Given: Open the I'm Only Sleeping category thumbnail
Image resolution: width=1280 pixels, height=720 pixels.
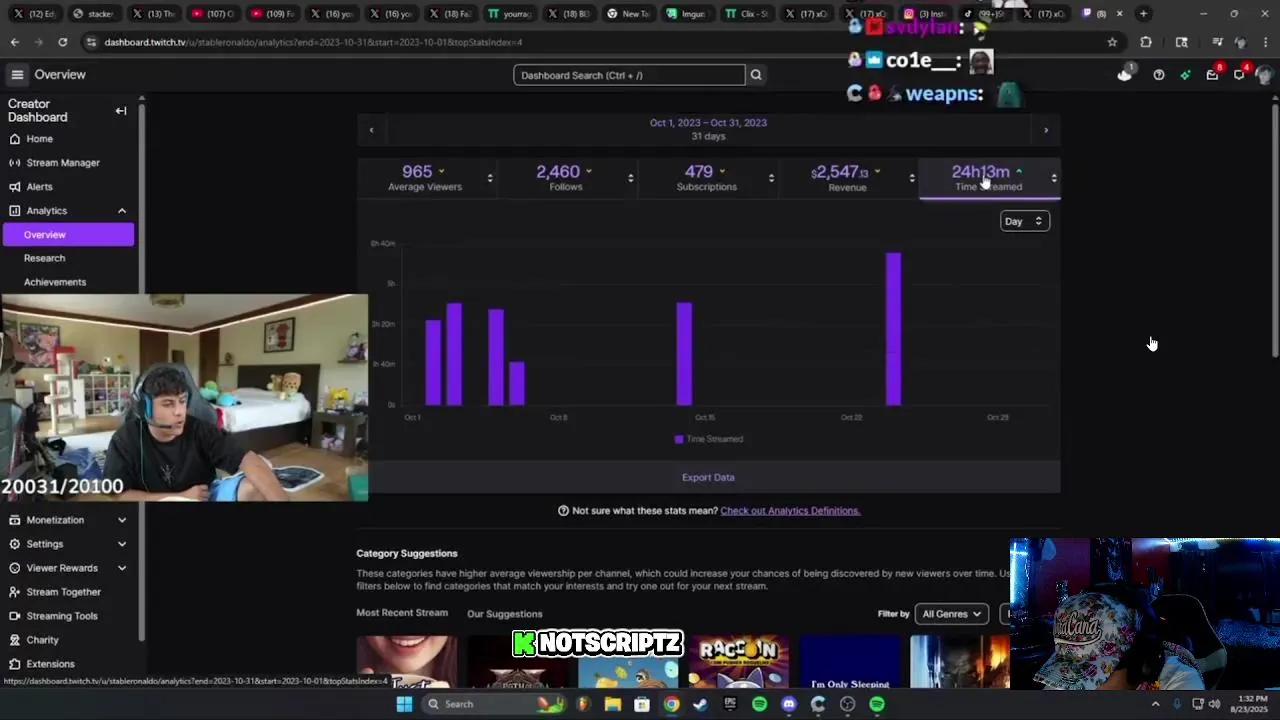Looking at the screenshot, I should 850,662.
